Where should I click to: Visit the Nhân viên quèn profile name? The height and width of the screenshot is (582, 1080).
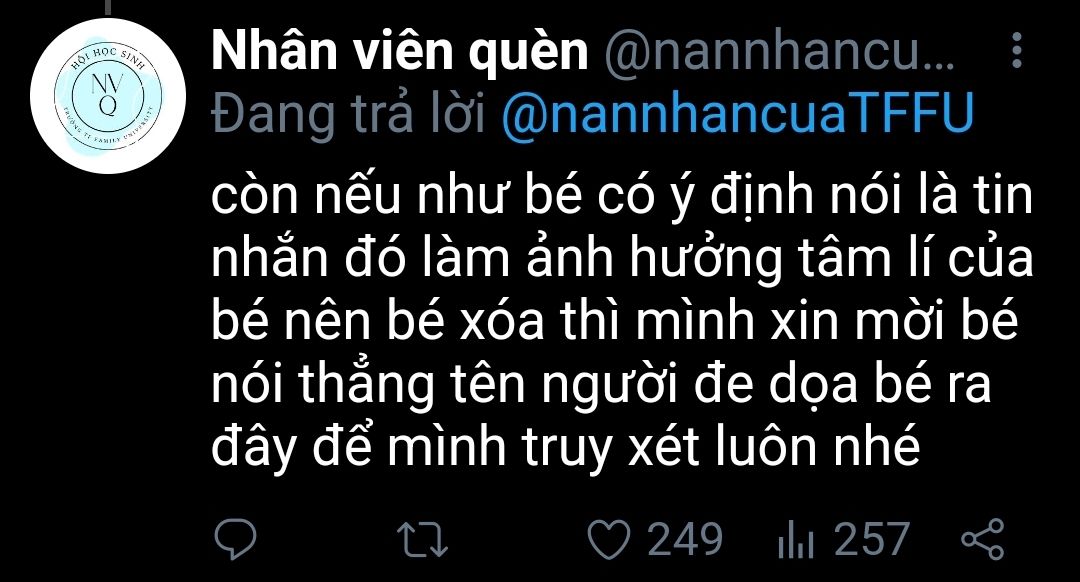click(399, 52)
